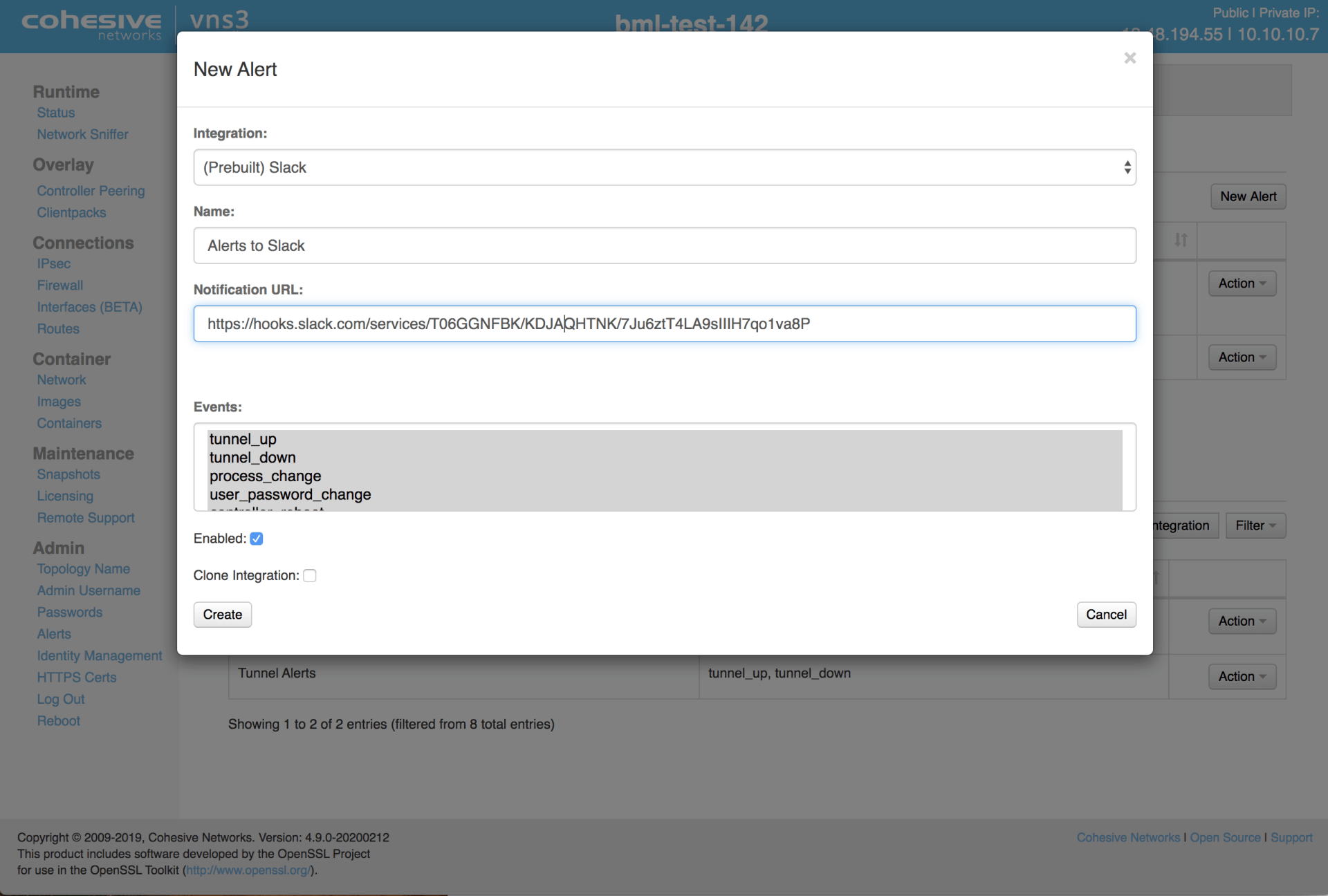This screenshot has width=1328, height=896.
Task: Click the Cancel button in the dialog
Action: 1106,615
